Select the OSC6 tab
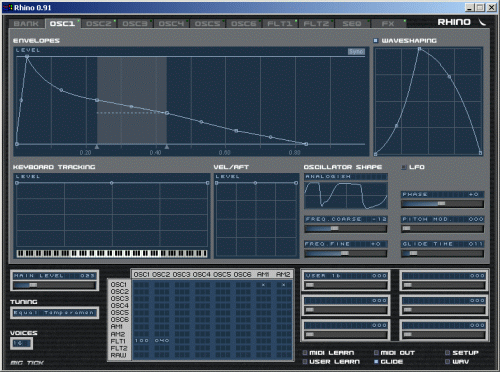 click(244, 24)
